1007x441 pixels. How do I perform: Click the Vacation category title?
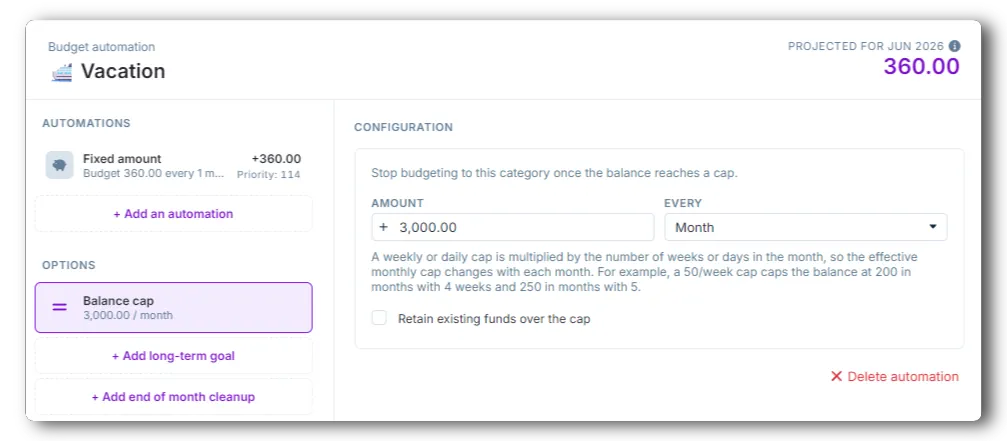(123, 71)
